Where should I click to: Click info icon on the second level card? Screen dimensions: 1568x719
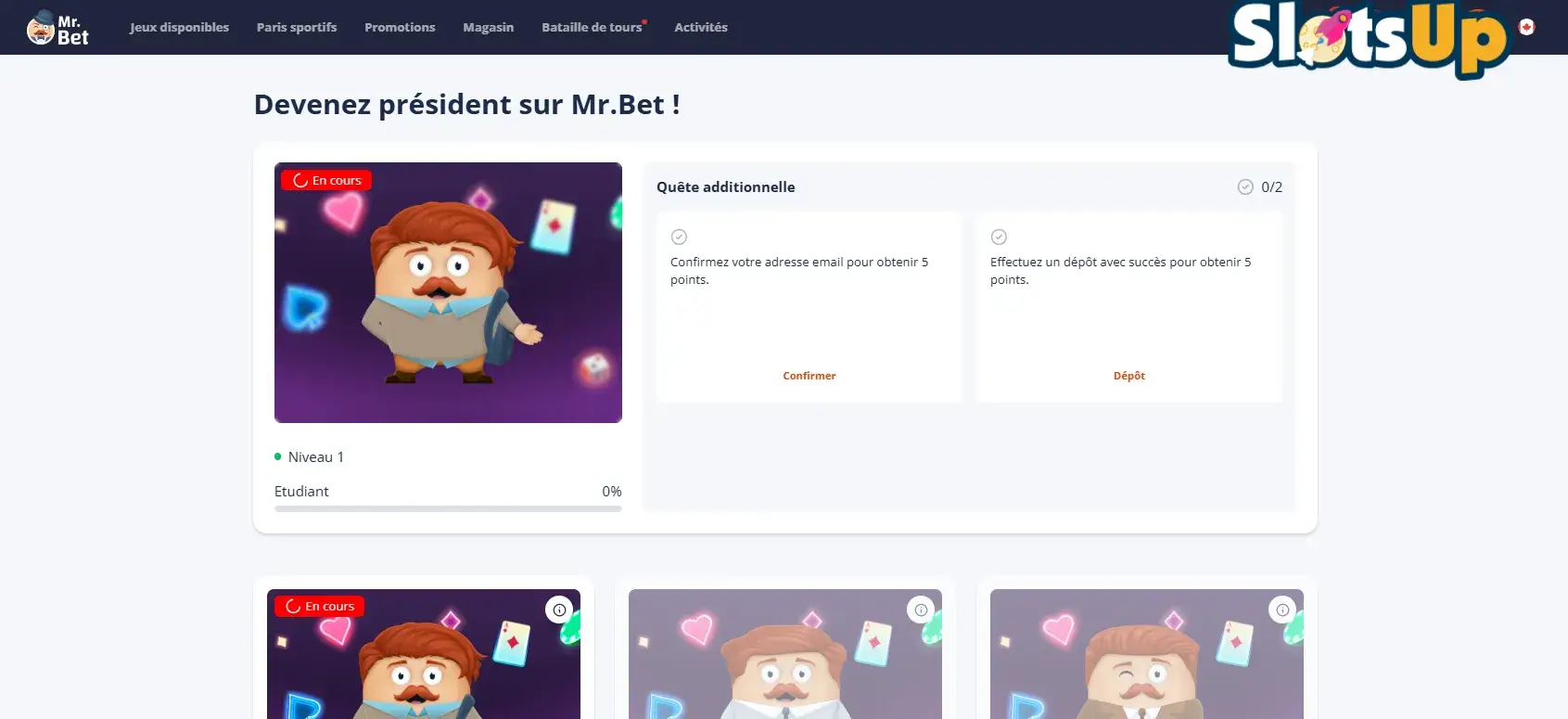921,610
